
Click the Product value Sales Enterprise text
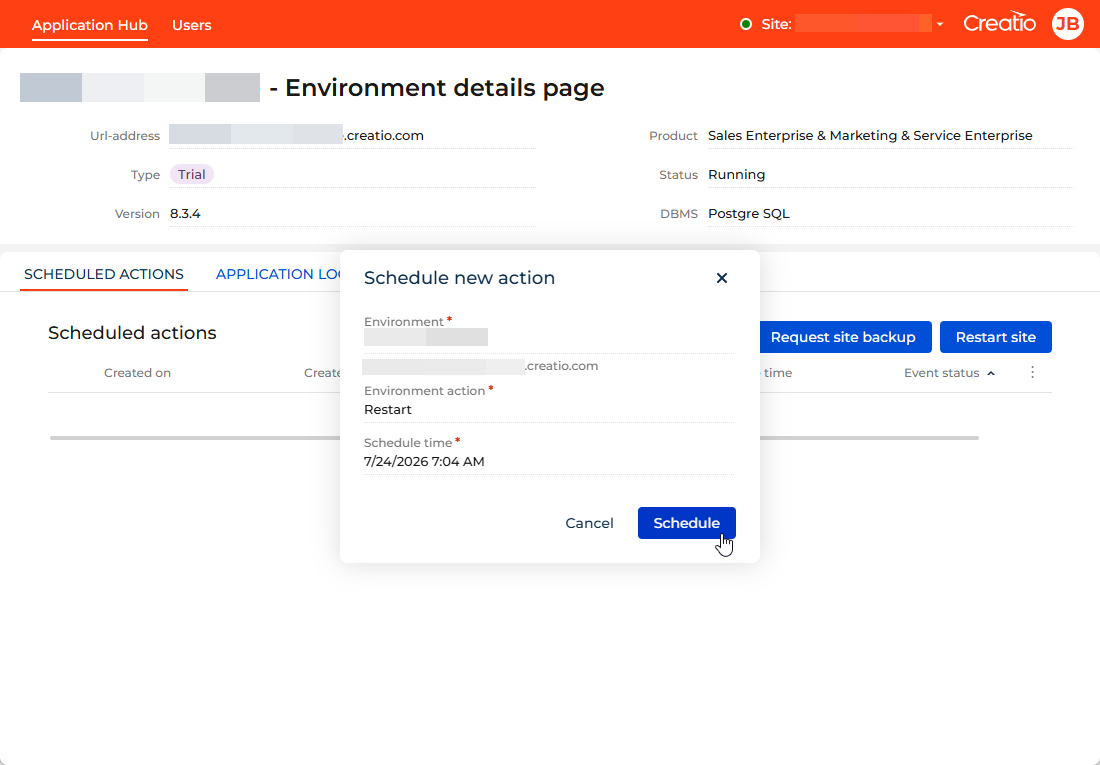(x=870, y=136)
